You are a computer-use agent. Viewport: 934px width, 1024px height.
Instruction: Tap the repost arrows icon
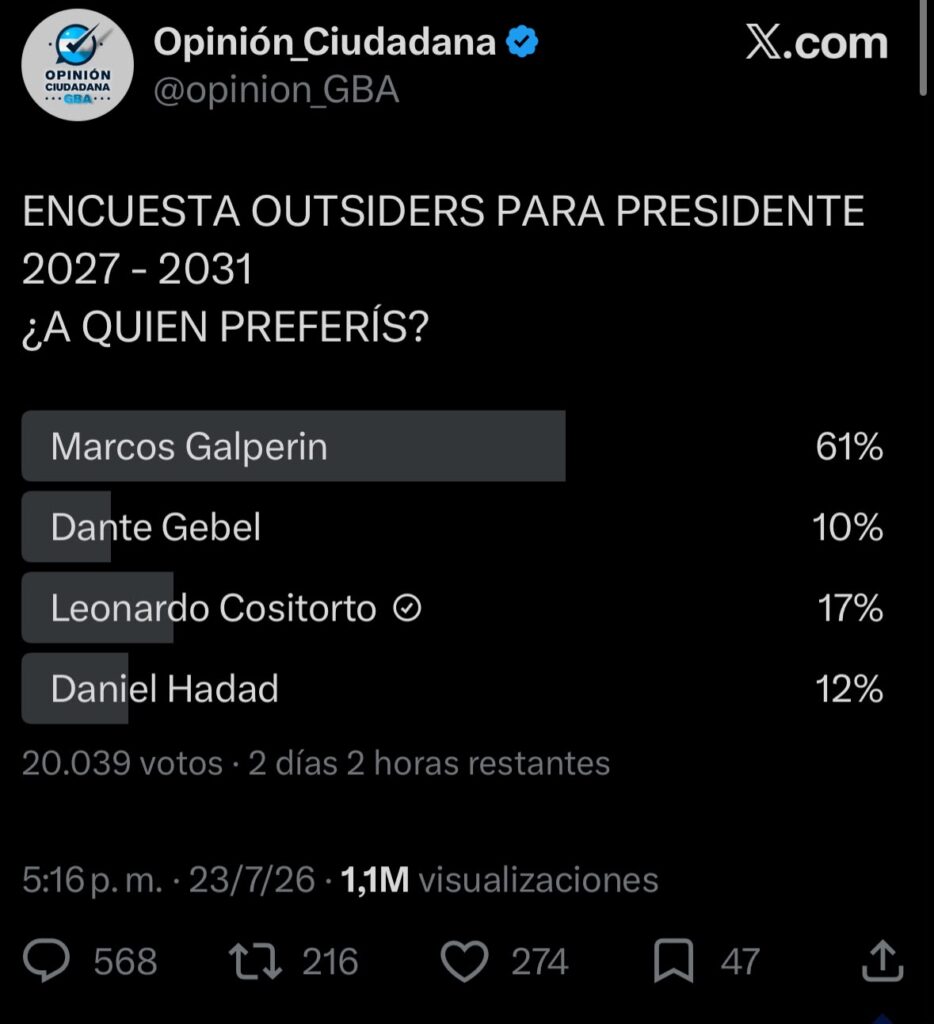[x=255, y=961]
